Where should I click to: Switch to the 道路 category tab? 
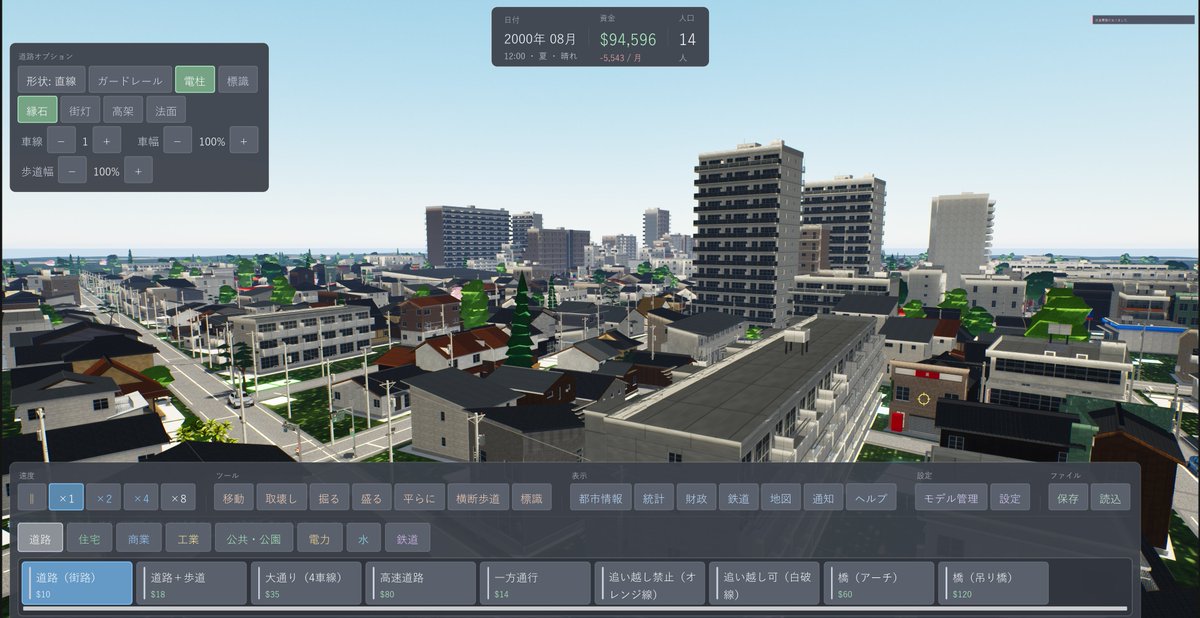tap(40, 538)
